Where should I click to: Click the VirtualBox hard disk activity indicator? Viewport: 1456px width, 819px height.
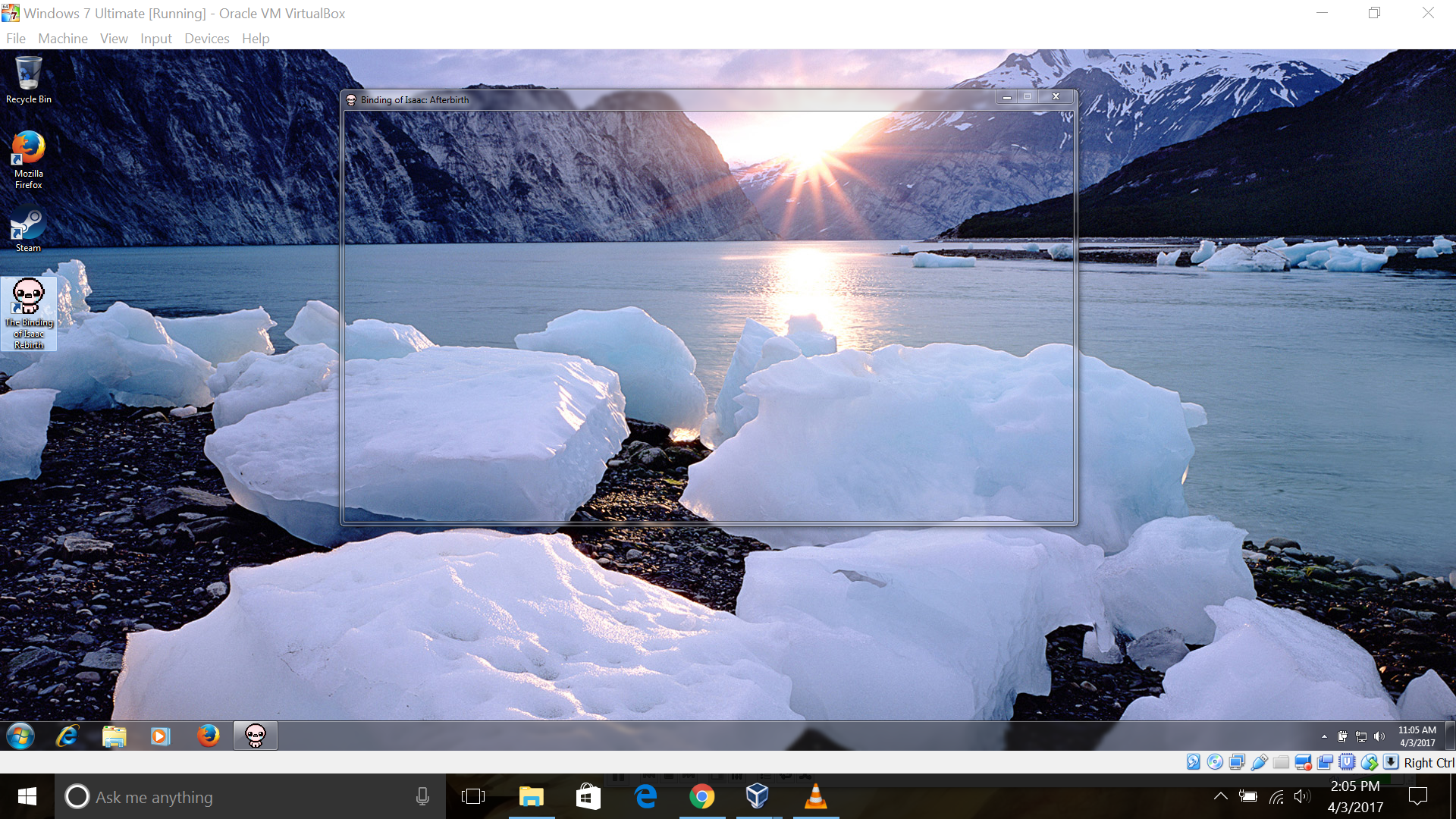tap(1193, 762)
